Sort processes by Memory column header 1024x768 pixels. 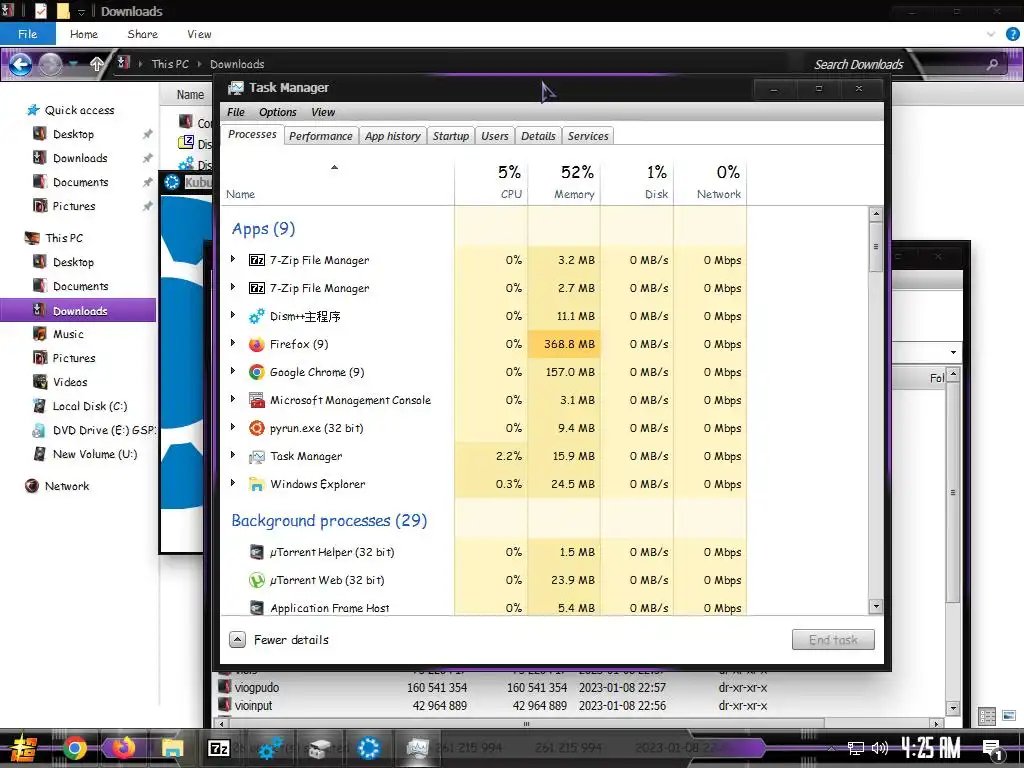(564, 182)
